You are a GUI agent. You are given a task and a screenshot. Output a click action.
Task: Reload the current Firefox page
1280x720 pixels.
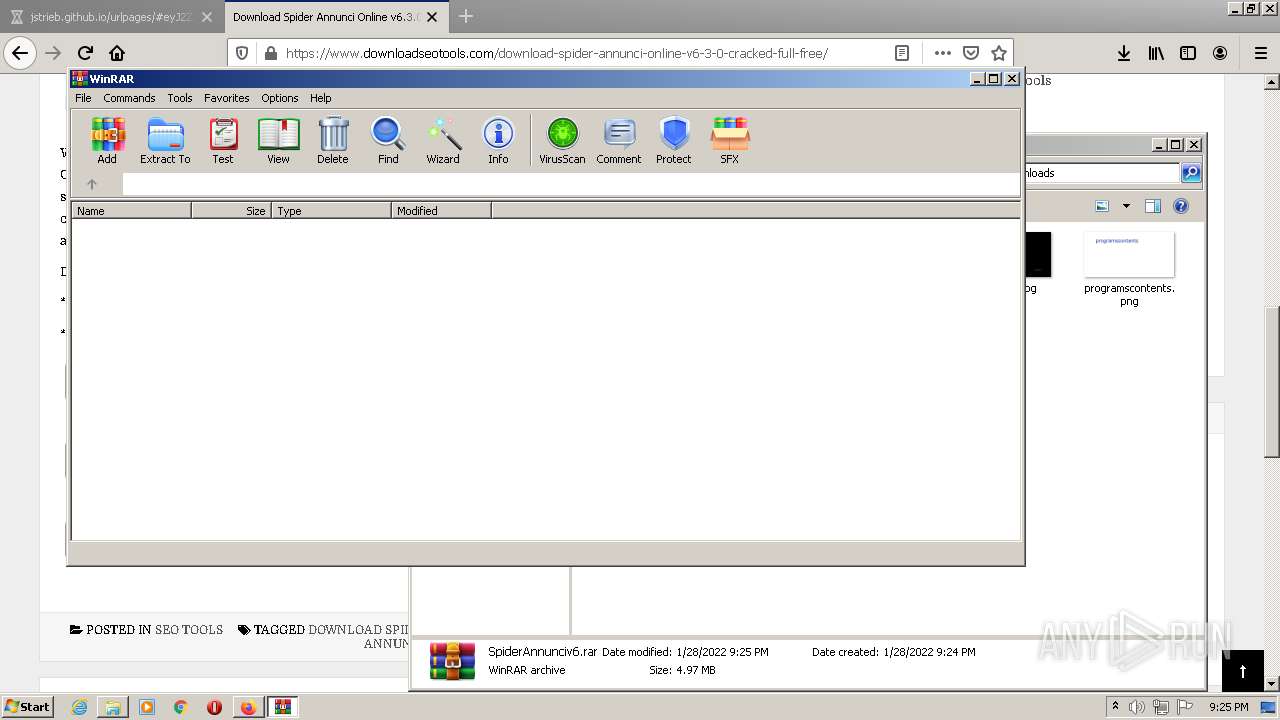tap(85, 53)
